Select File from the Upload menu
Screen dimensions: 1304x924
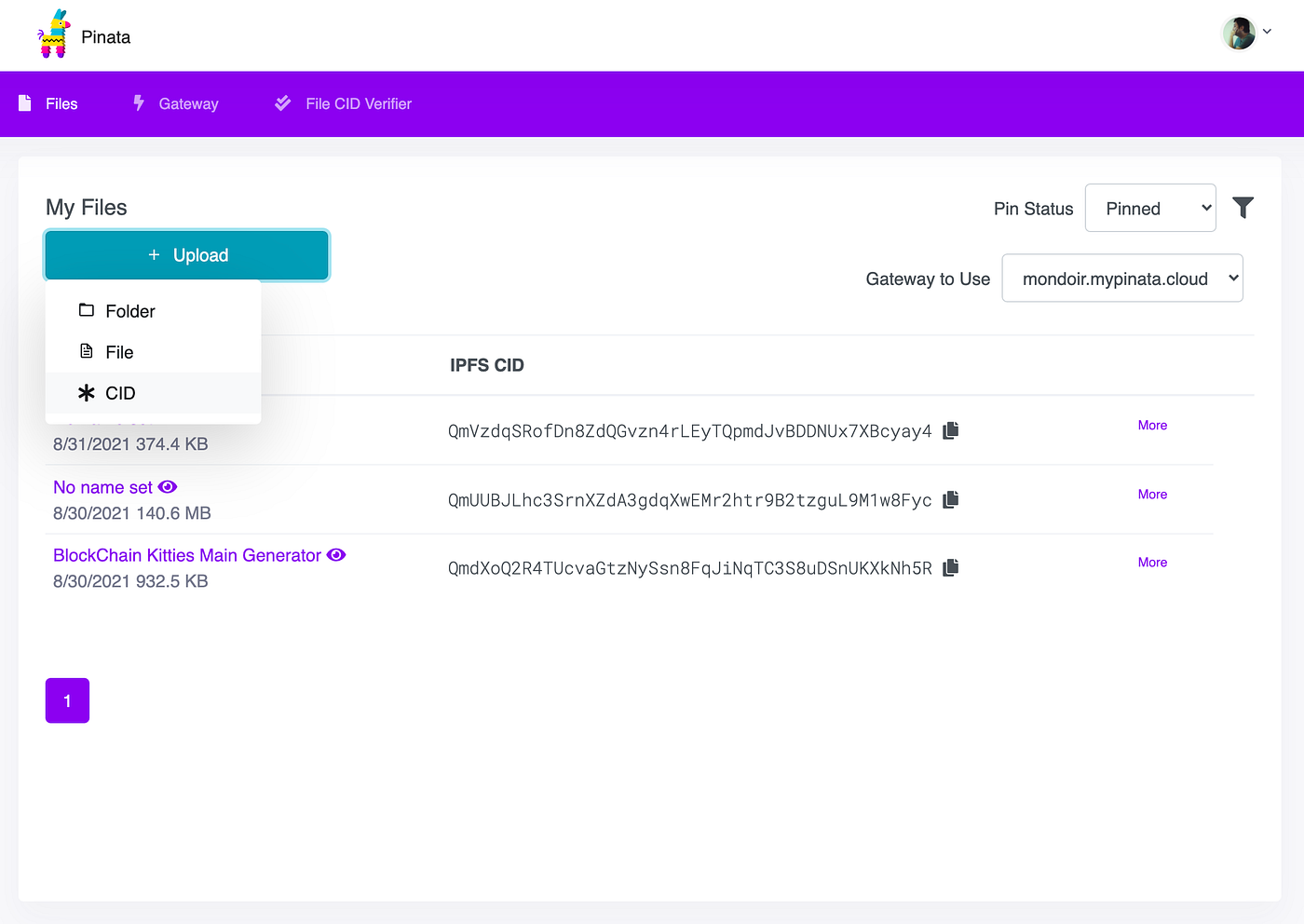point(119,352)
